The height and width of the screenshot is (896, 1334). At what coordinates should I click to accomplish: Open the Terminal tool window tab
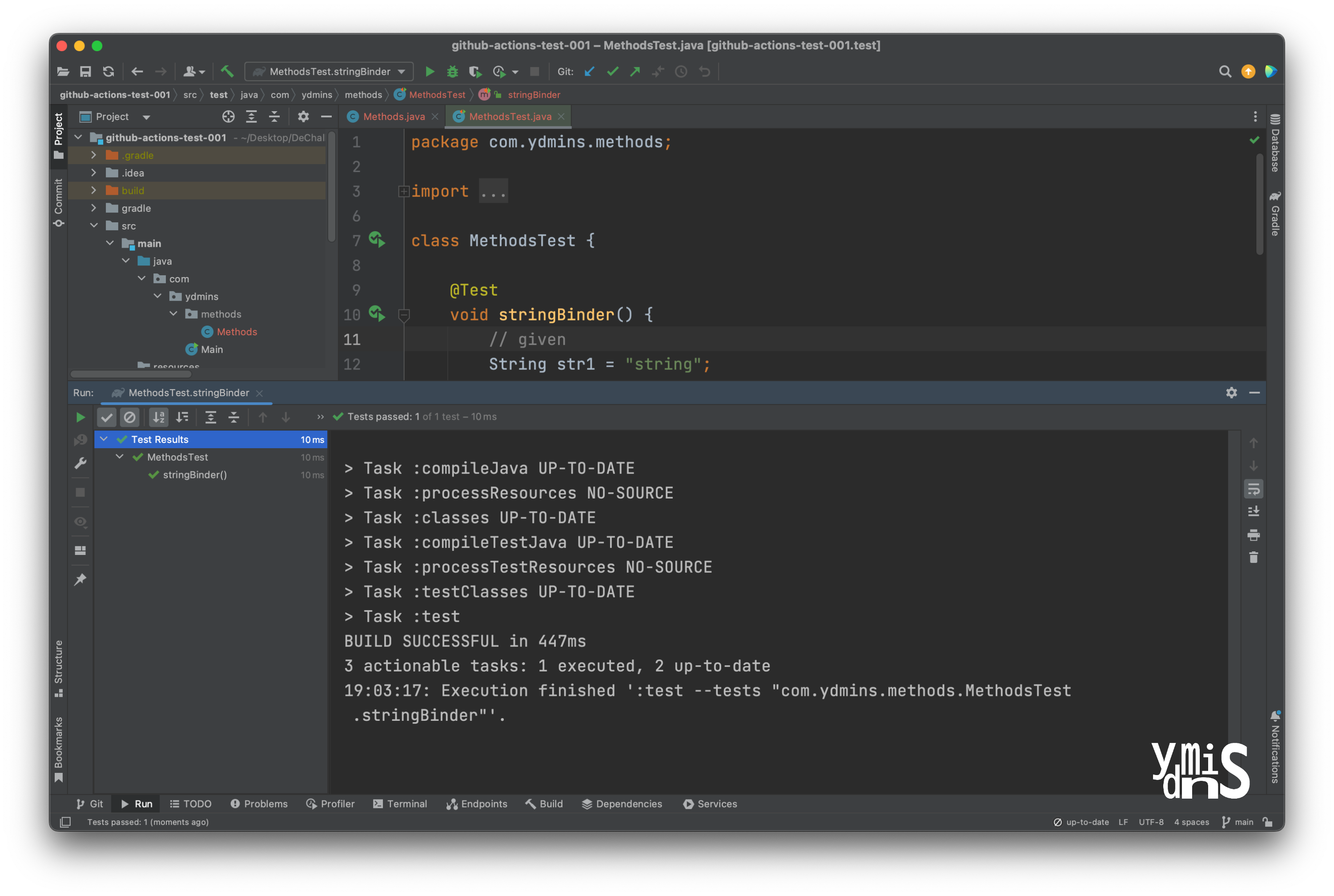click(400, 804)
